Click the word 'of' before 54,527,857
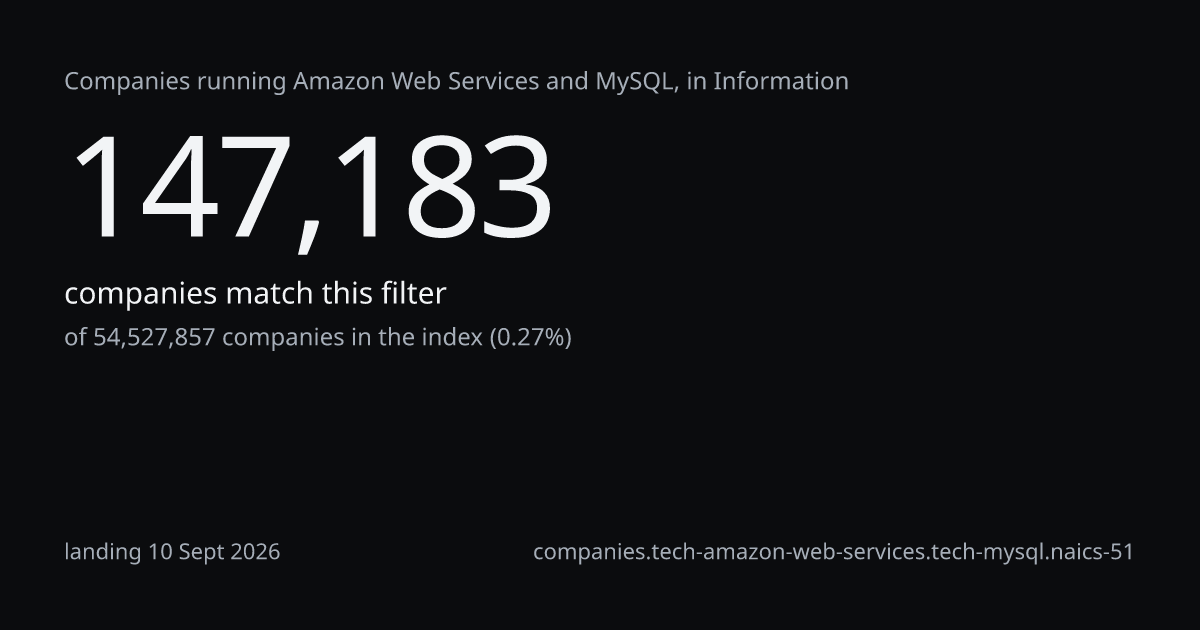 (75, 338)
